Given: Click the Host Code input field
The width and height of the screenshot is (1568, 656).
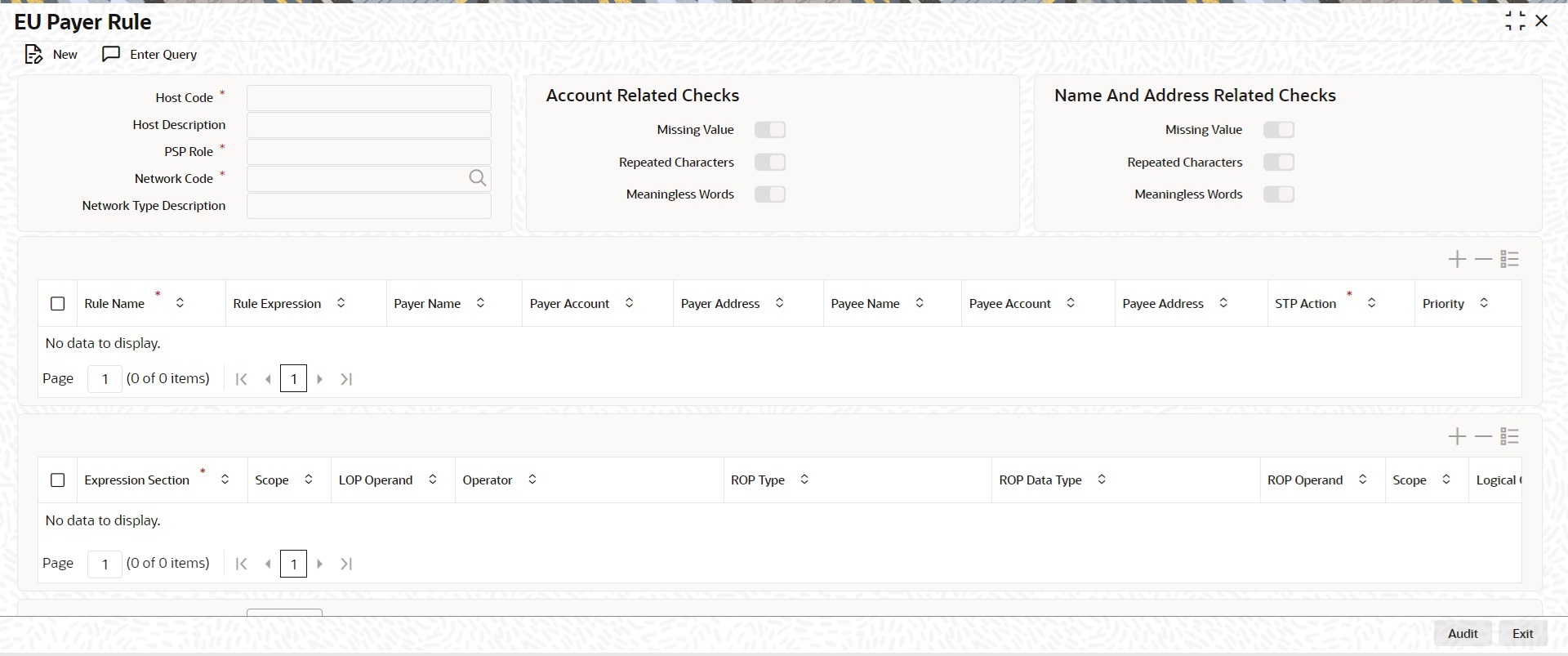Looking at the screenshot, I should 369,98.
